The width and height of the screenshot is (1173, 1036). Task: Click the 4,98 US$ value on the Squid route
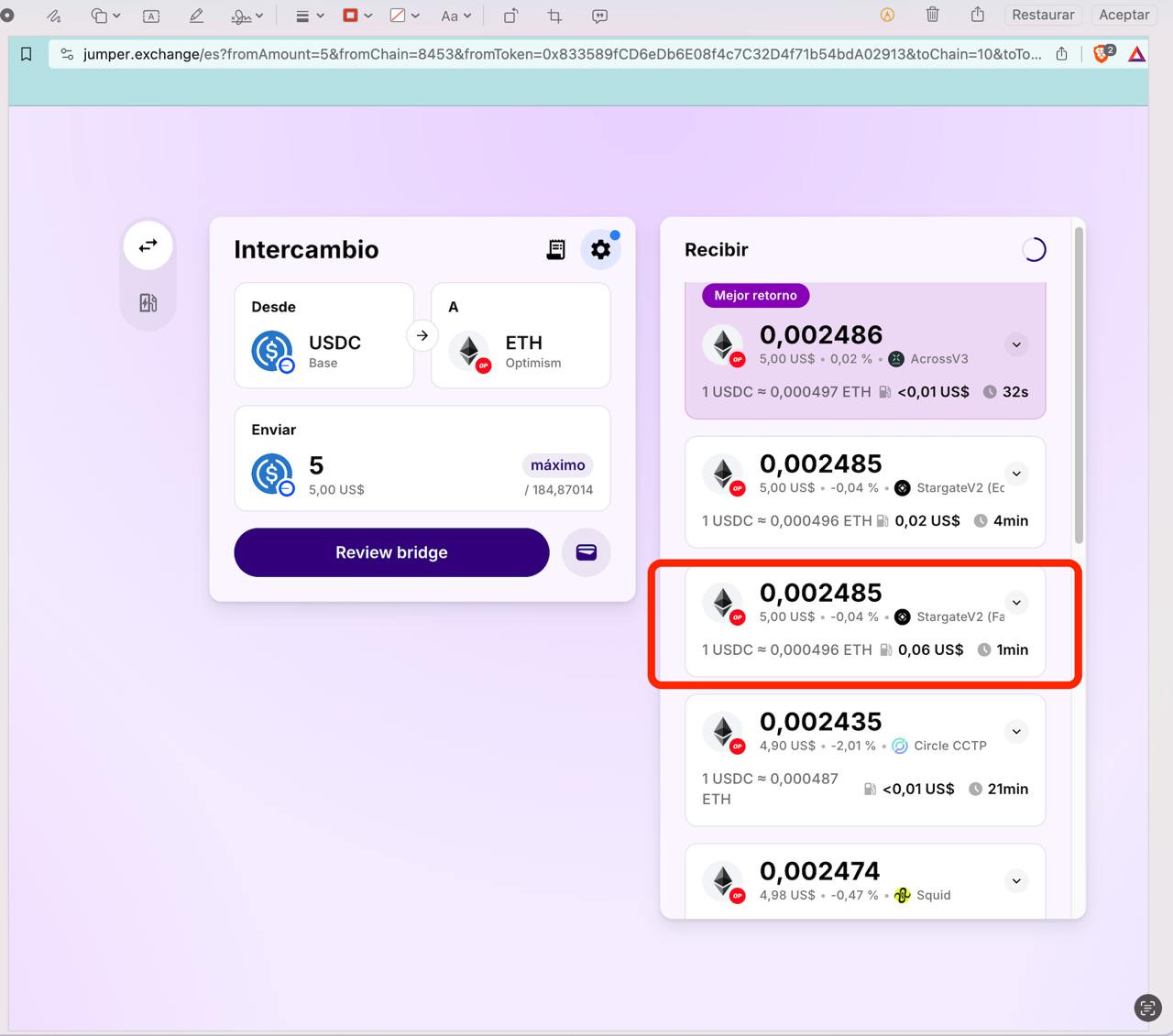[x=787, y=895]
